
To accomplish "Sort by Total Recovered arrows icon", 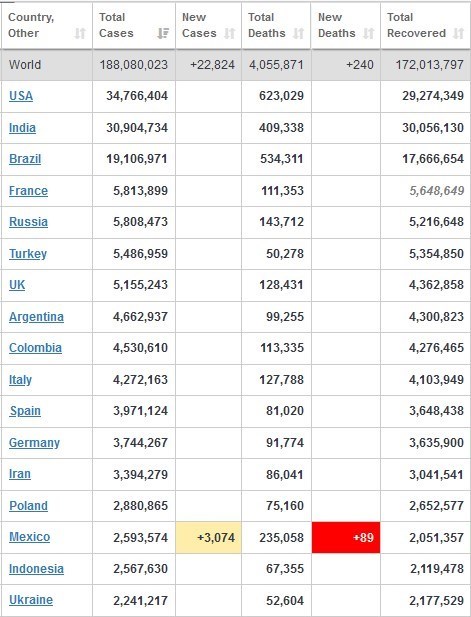I will tap(458, 33).
